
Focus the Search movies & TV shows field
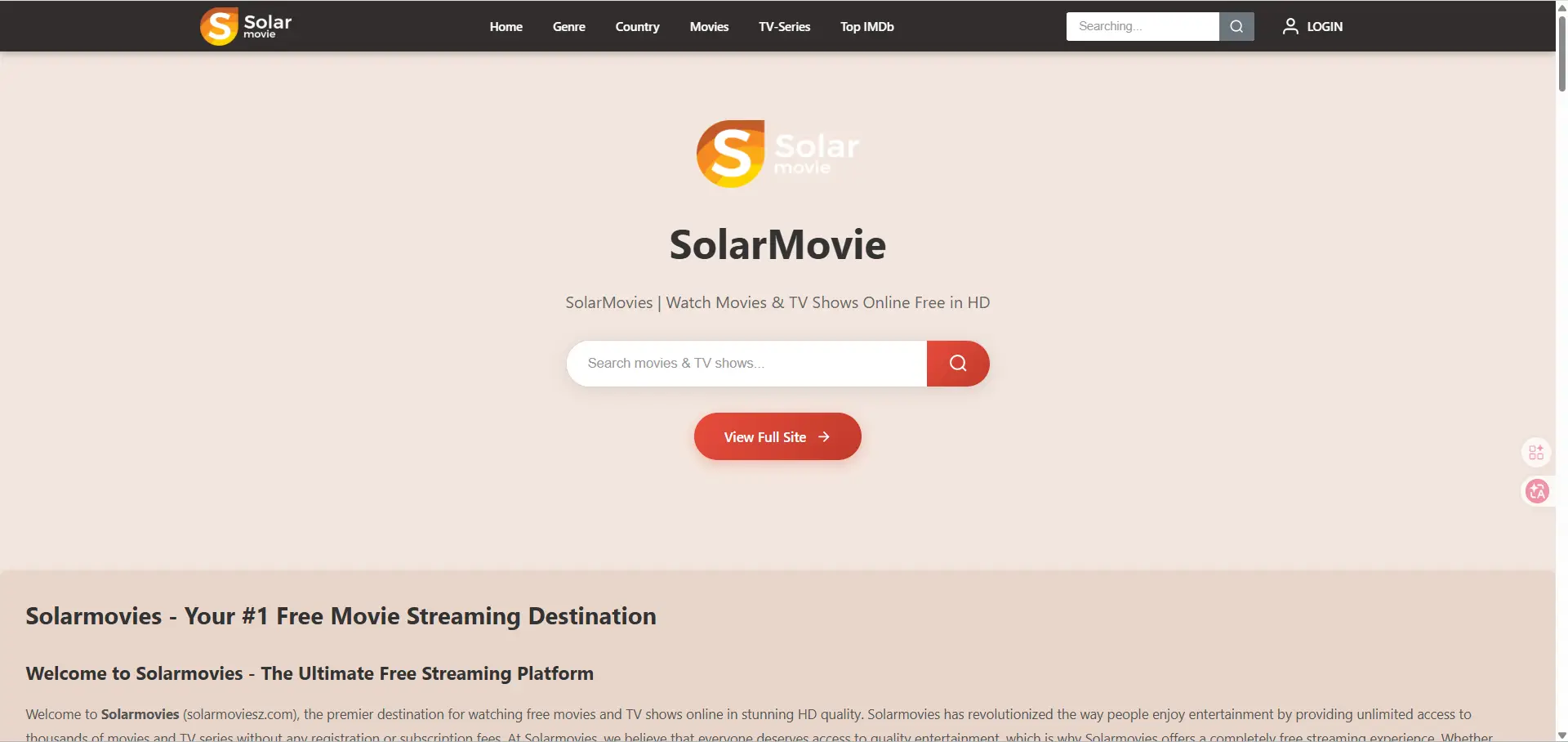746,364
